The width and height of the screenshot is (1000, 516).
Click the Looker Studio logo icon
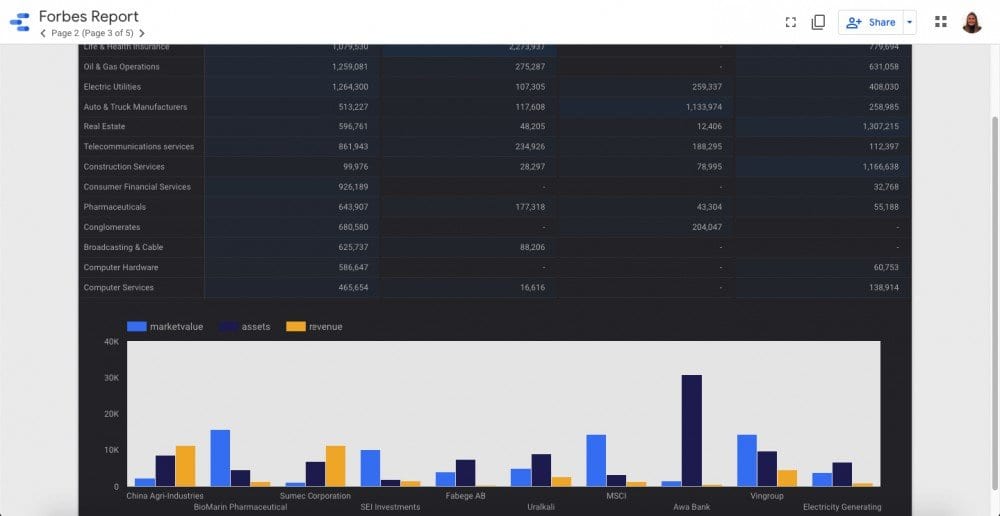coord(20,22)
